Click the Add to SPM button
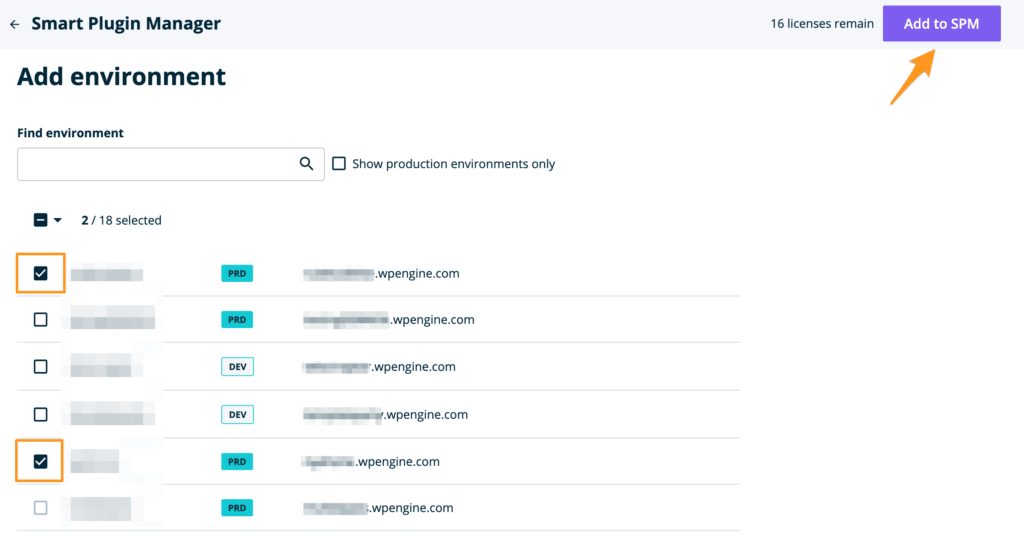This screenshot has width=1024, height=533. (941, 24)
